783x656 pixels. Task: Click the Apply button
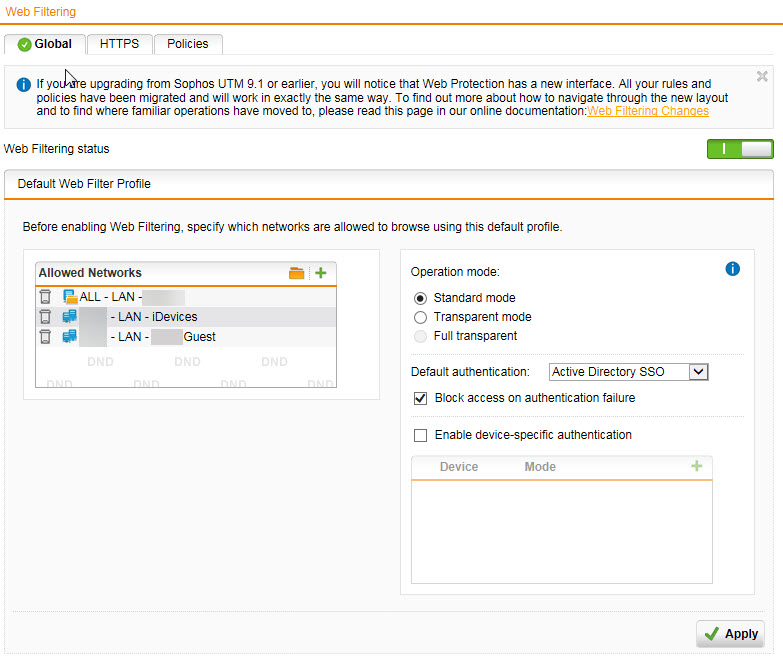coord(731,633)
